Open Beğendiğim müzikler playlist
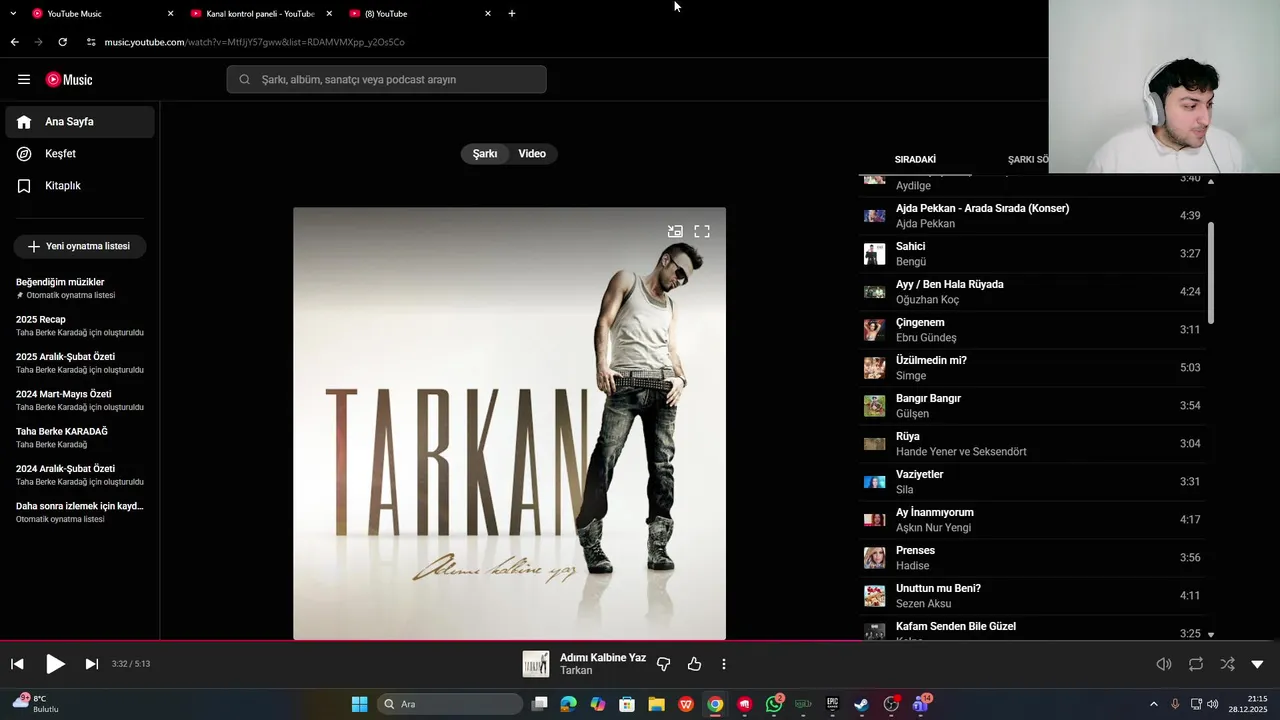Screen dimensions: 1280x720 pyautogui.click(x=80, y=288)
